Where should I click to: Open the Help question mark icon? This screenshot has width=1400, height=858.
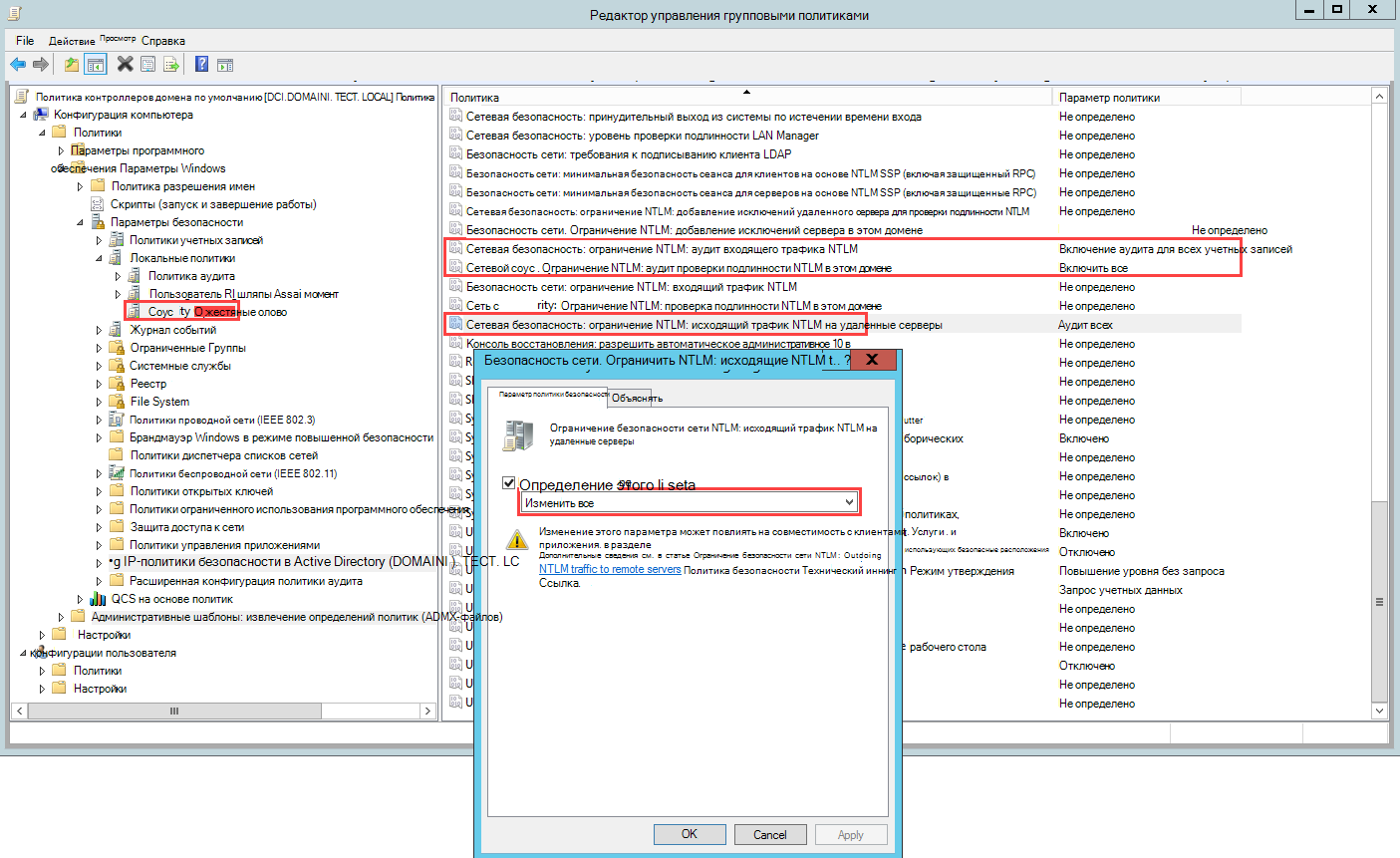(202, 64)
